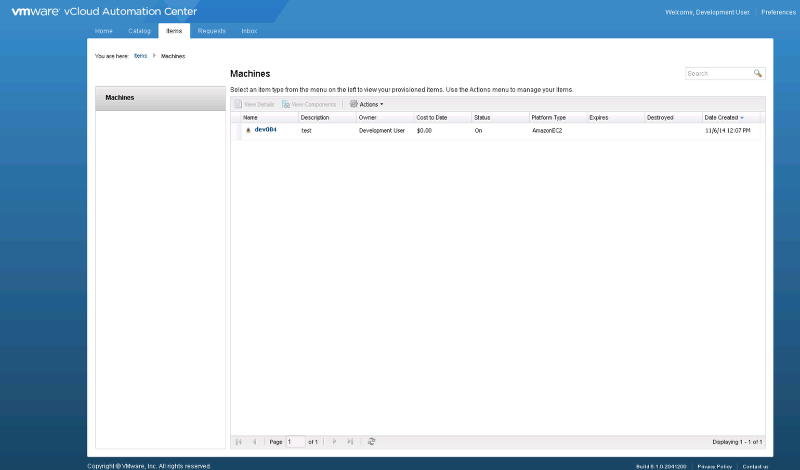Go to the Inbox tab
This screenshot has width=800, height=470.
(249, 31)
